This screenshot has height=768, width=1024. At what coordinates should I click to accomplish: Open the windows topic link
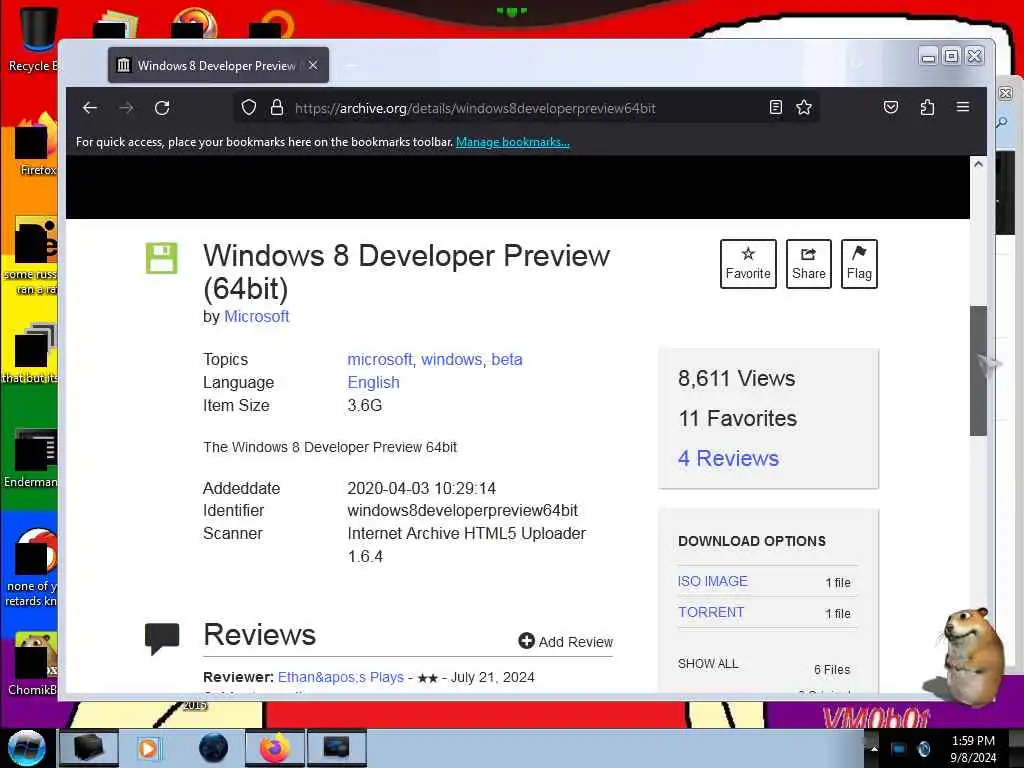click(x=451, y=359)
